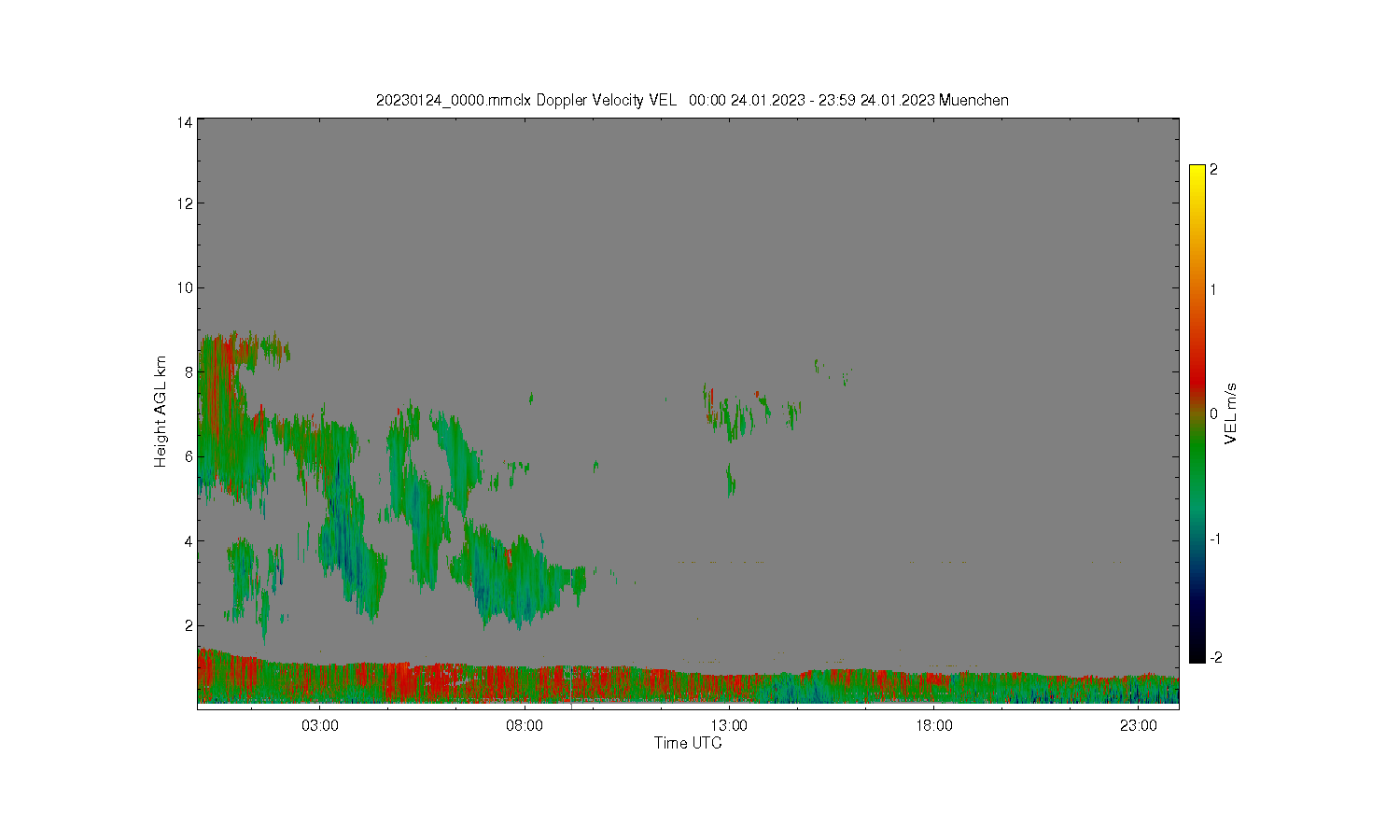Click the 18:00 time tick label

point(934,726)
